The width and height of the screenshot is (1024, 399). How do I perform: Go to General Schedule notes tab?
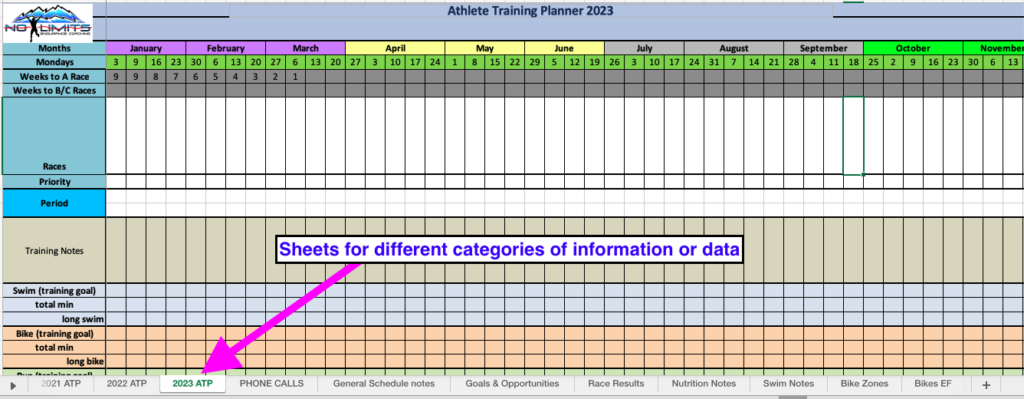click(x=383, y=383)
